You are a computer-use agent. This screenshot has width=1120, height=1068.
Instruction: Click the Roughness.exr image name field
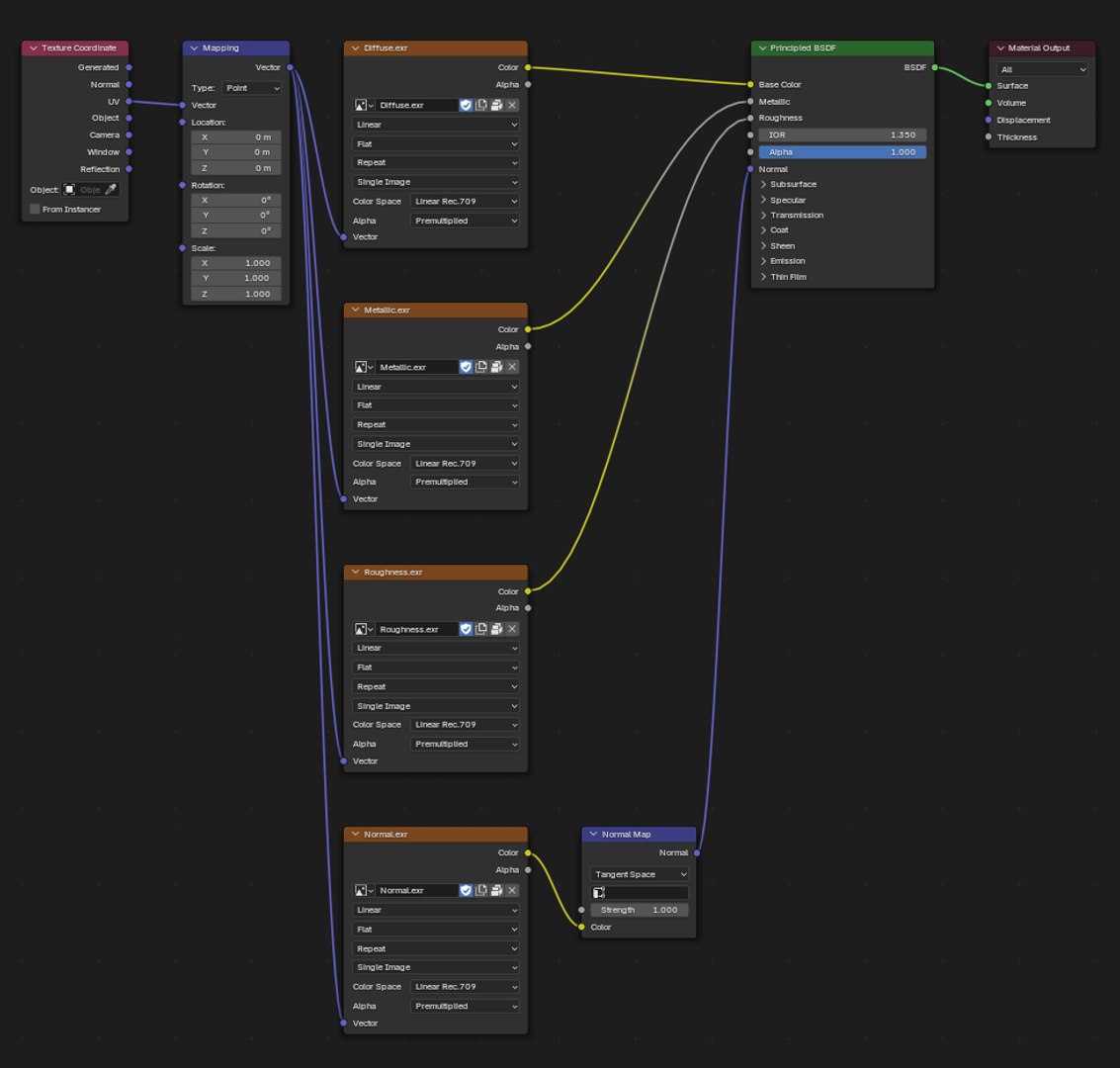pos(416,629)
